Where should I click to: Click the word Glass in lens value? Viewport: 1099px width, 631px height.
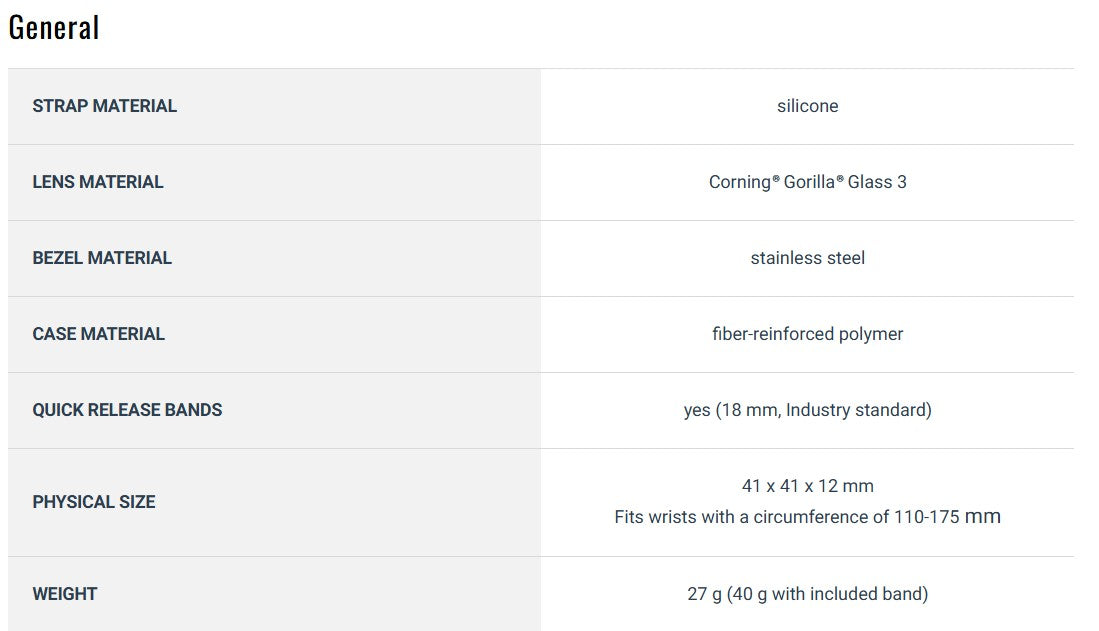point(869,182)
